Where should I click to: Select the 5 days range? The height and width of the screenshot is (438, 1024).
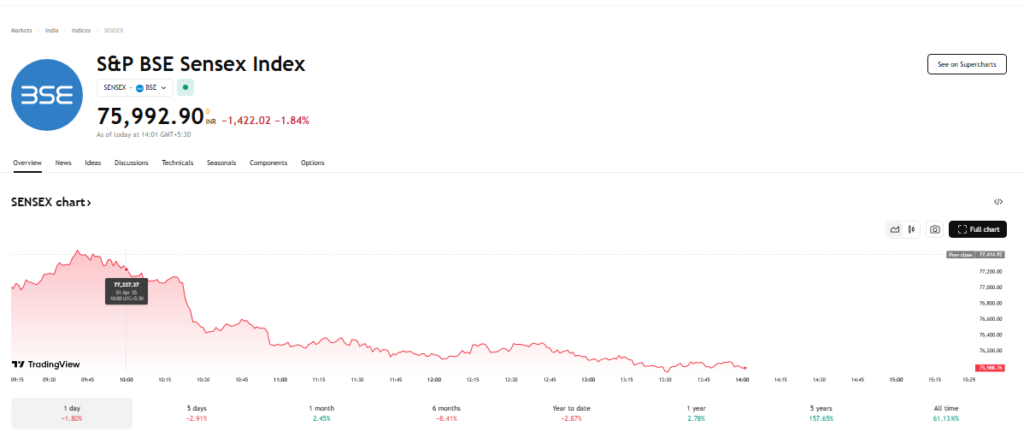(197, 413)
